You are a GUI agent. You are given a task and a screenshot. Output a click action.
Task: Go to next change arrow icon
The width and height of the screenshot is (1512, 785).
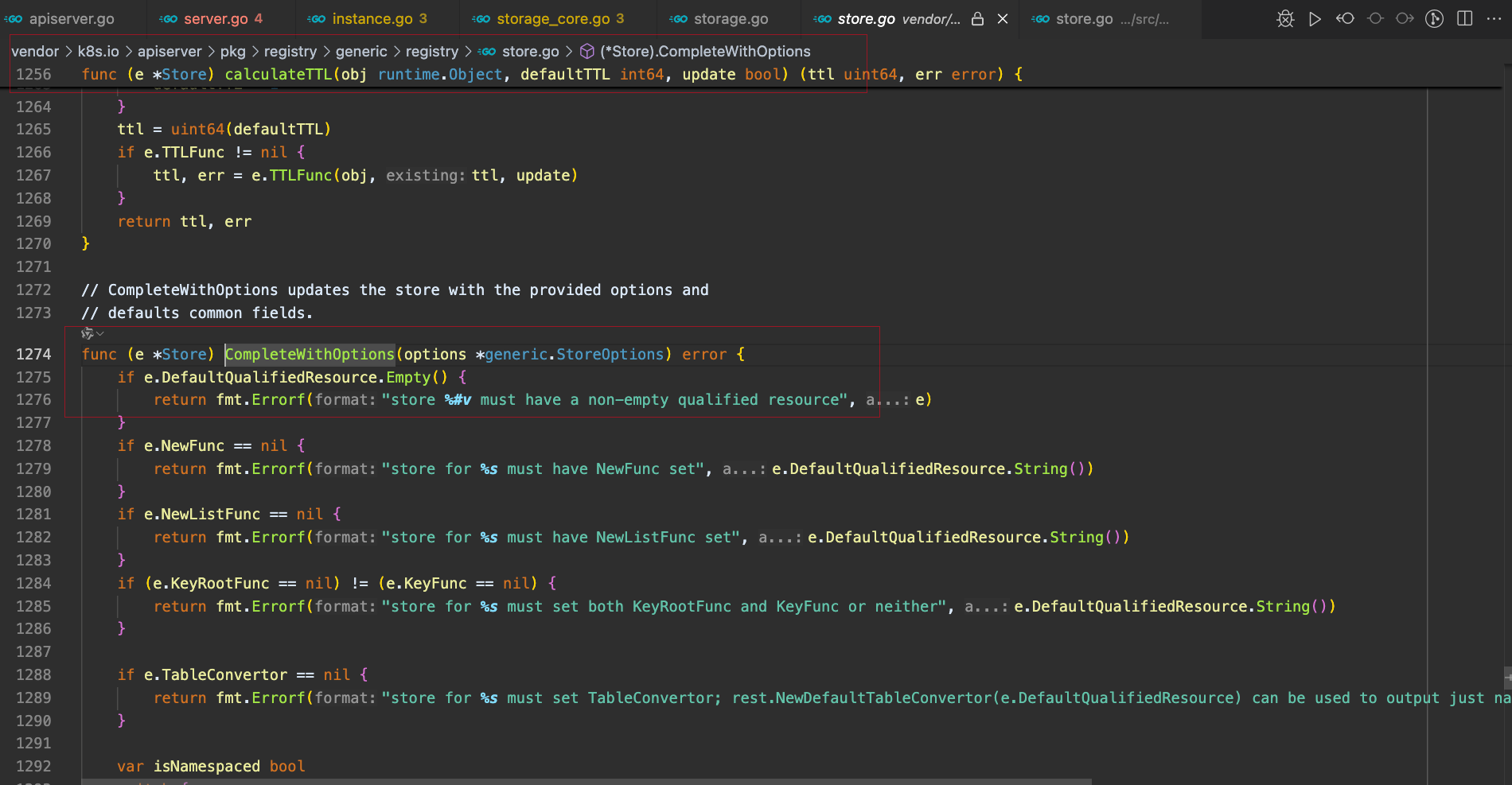tap(1405, 18)
